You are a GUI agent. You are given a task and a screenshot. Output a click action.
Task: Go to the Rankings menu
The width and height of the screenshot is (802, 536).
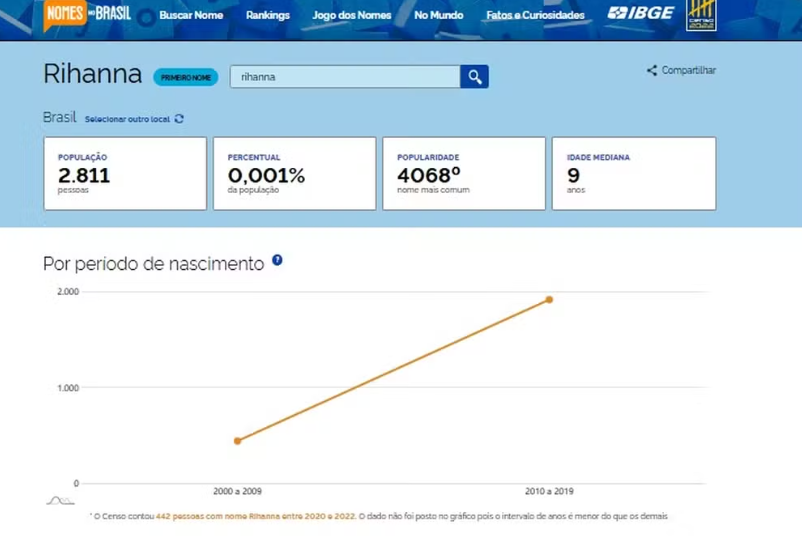(267, 15)
